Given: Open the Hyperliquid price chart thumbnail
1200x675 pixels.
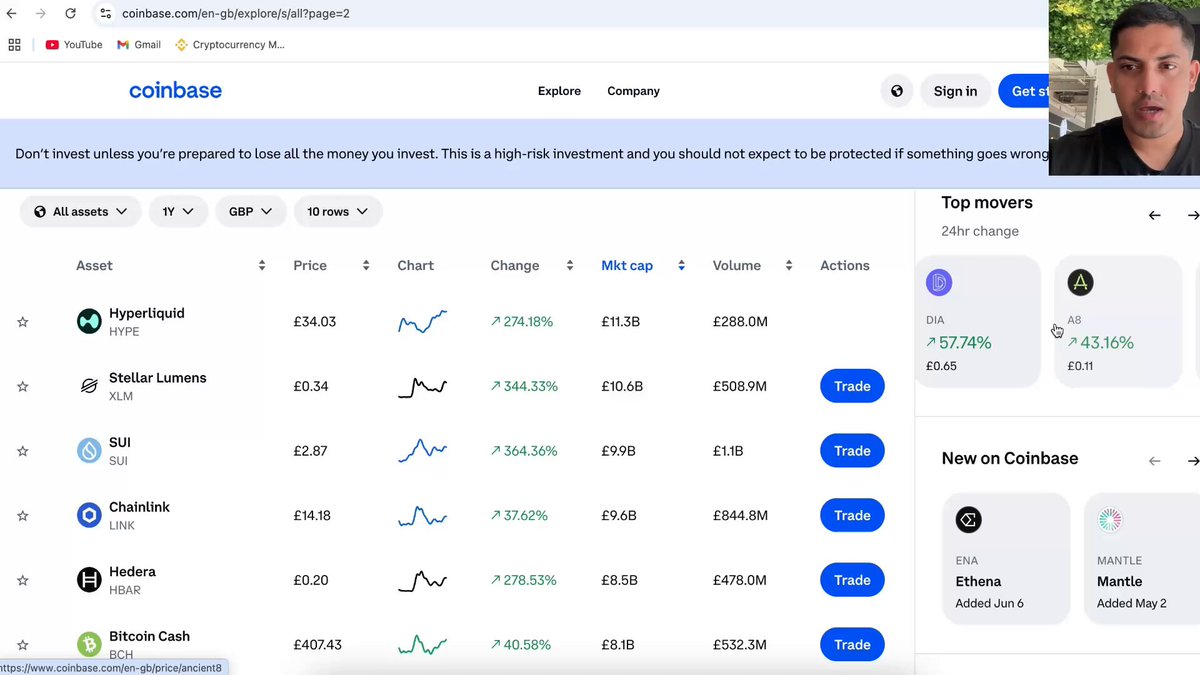Looking at the screenshot, I should [423, 322].
